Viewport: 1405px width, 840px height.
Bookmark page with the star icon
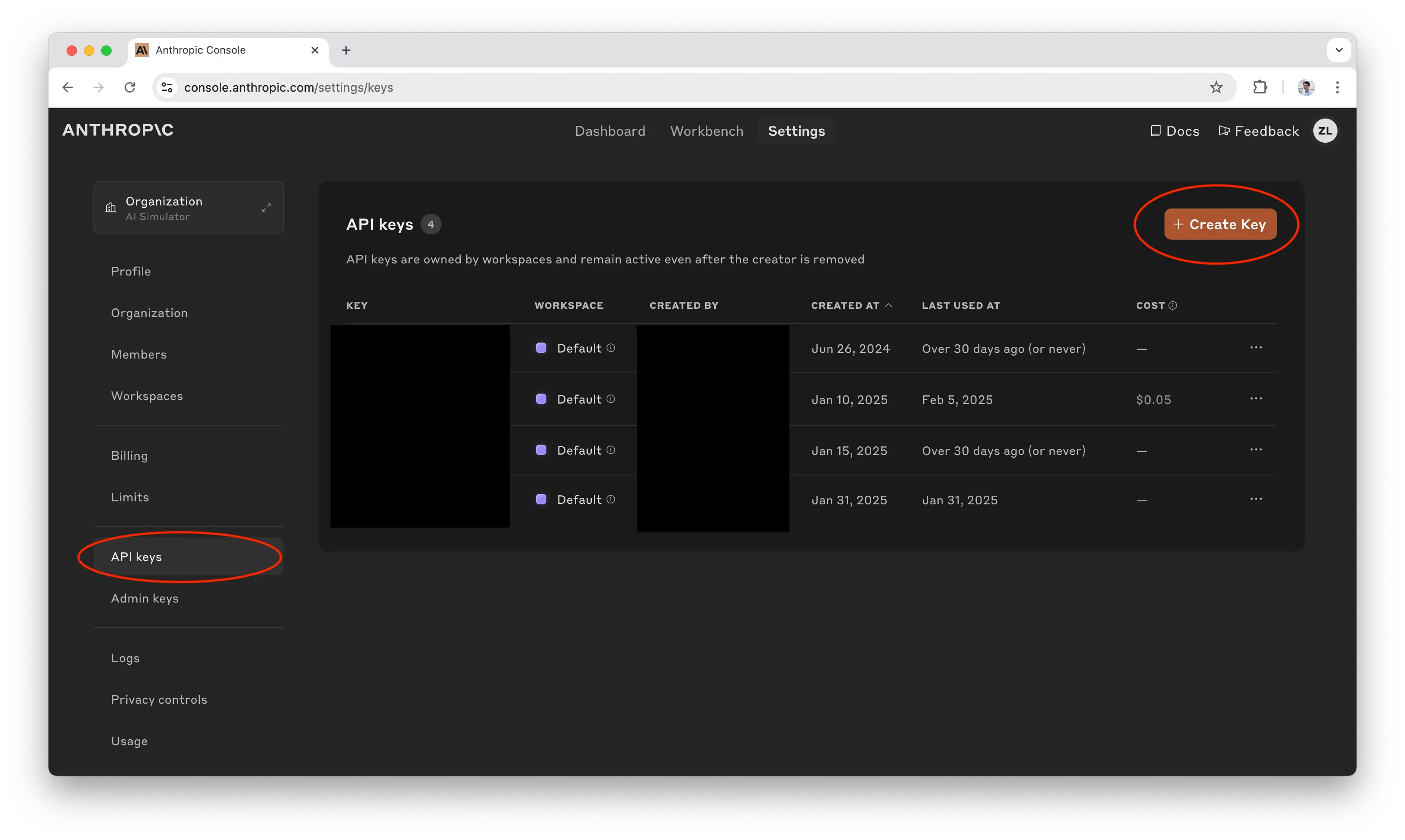(1216, 87)
